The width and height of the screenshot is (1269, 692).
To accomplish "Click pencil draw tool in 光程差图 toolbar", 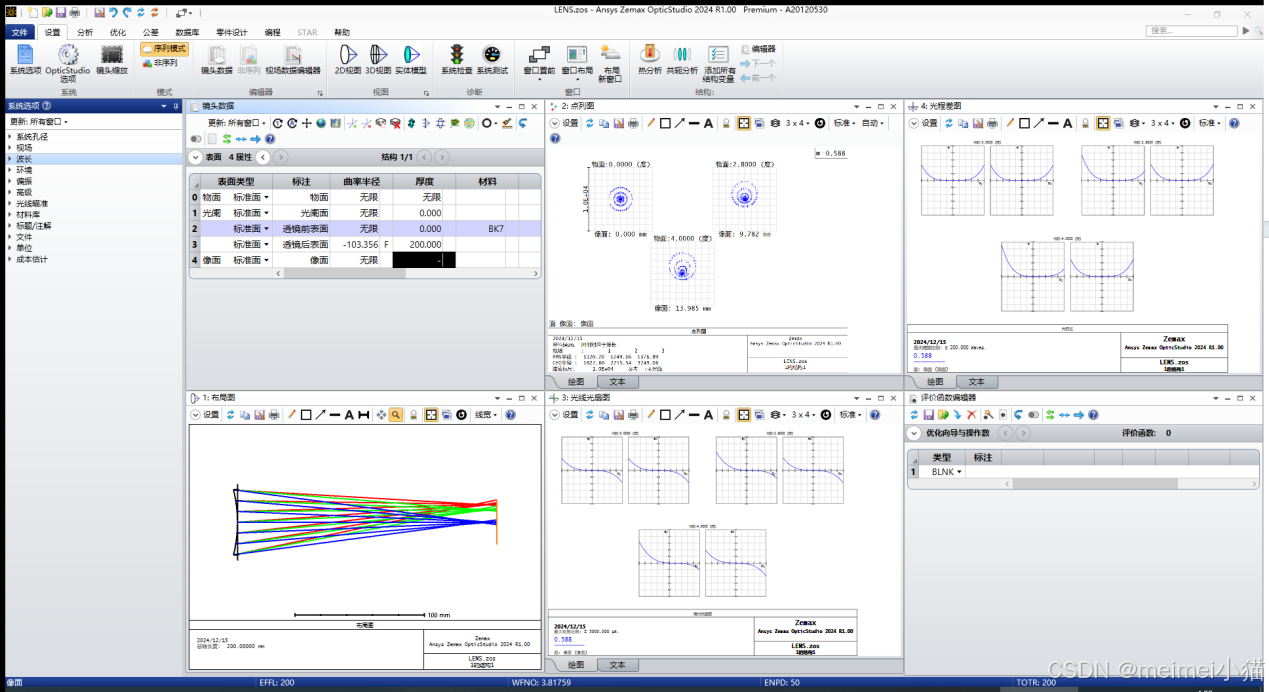I will click(1010, 123).
